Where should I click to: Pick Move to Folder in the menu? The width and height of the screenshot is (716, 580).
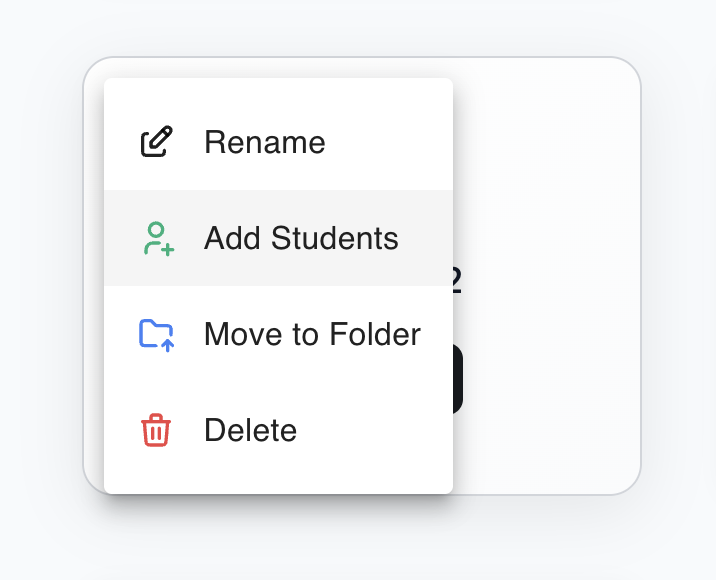click(x=279, y=334)
